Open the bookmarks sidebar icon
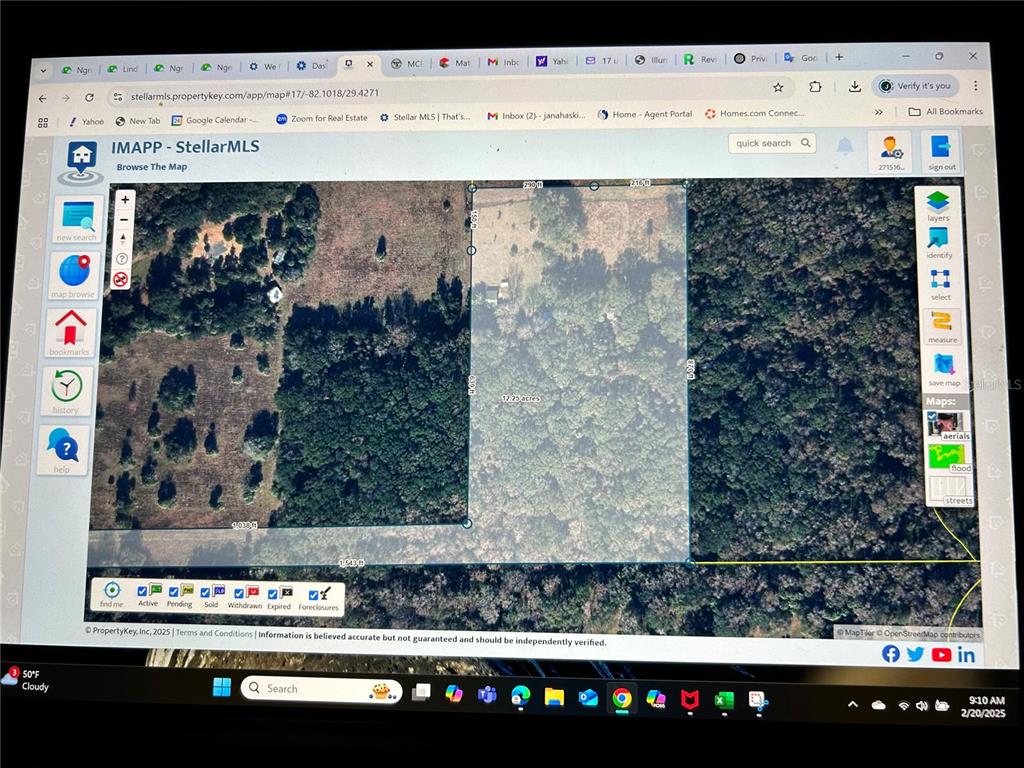This screenshot has height=768, width=1024. coord(70,331)
